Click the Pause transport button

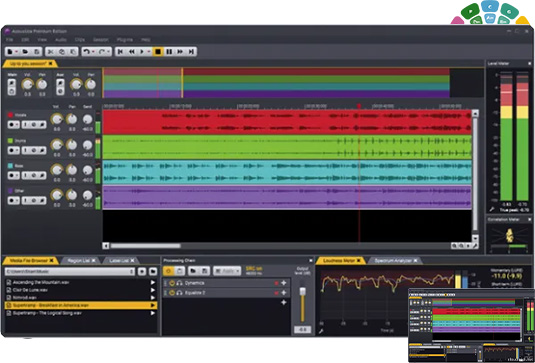coord(169,52)
